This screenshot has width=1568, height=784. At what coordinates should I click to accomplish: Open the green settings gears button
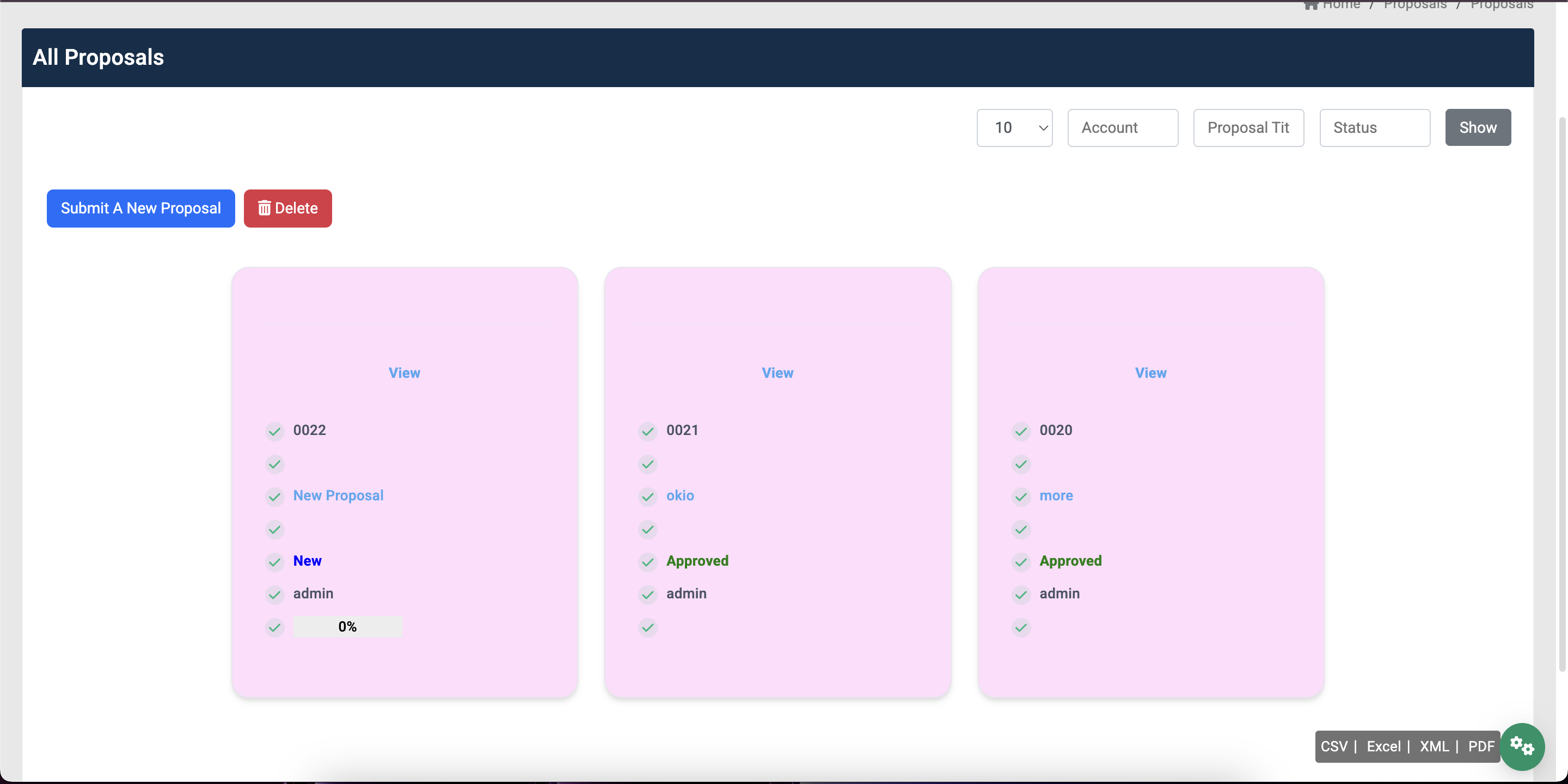(1522, 746)
